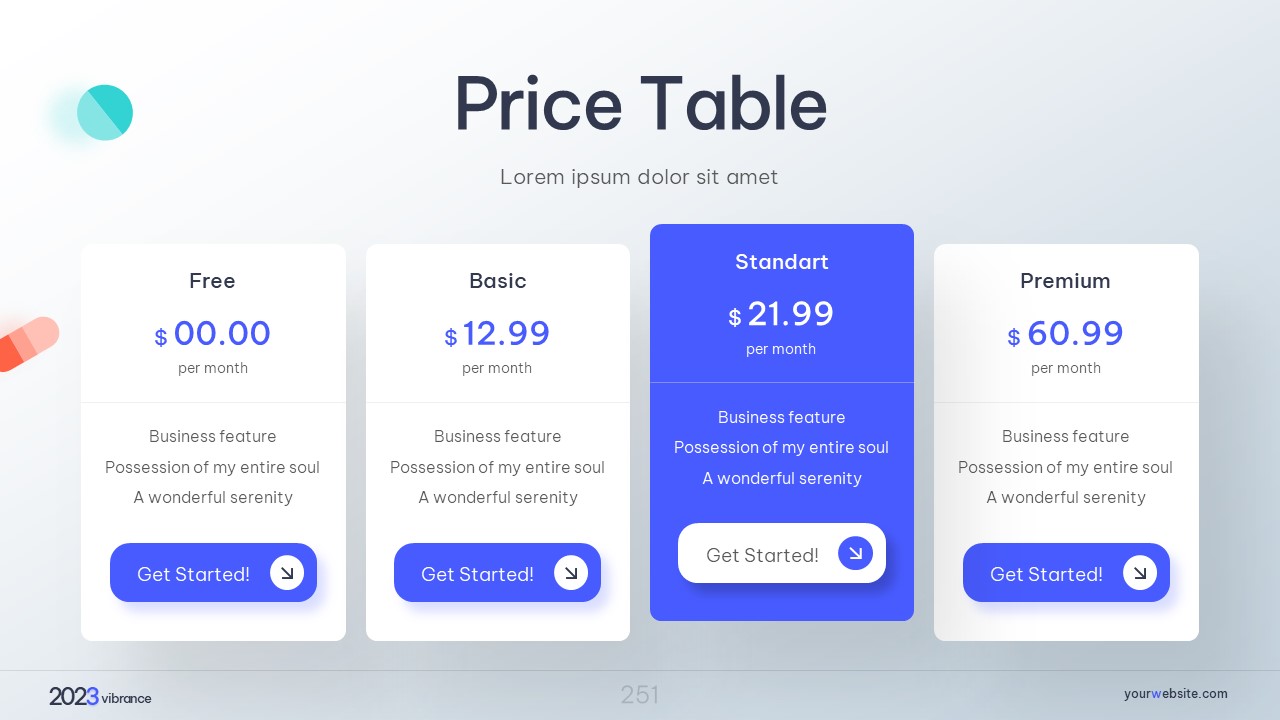The width and height of the screenshot is (1280, 720).
Task: Click the orange pill shape decoration
Action: (x=28, y=342)
